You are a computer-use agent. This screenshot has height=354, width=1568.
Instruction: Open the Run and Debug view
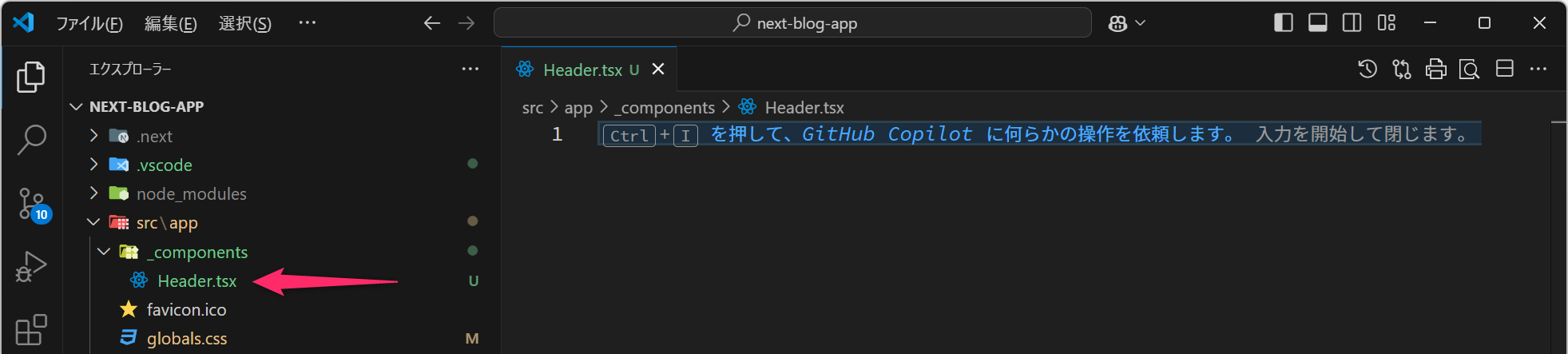coord(31,267)
